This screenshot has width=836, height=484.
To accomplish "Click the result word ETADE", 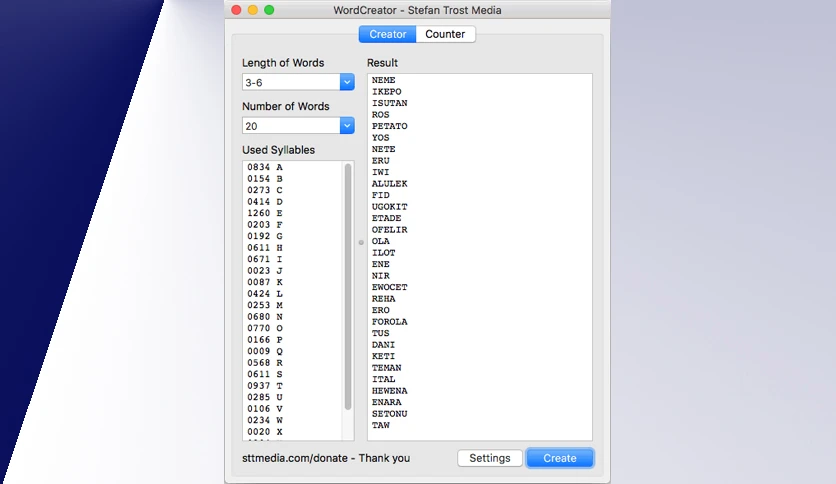I will [x=387, y=219].
